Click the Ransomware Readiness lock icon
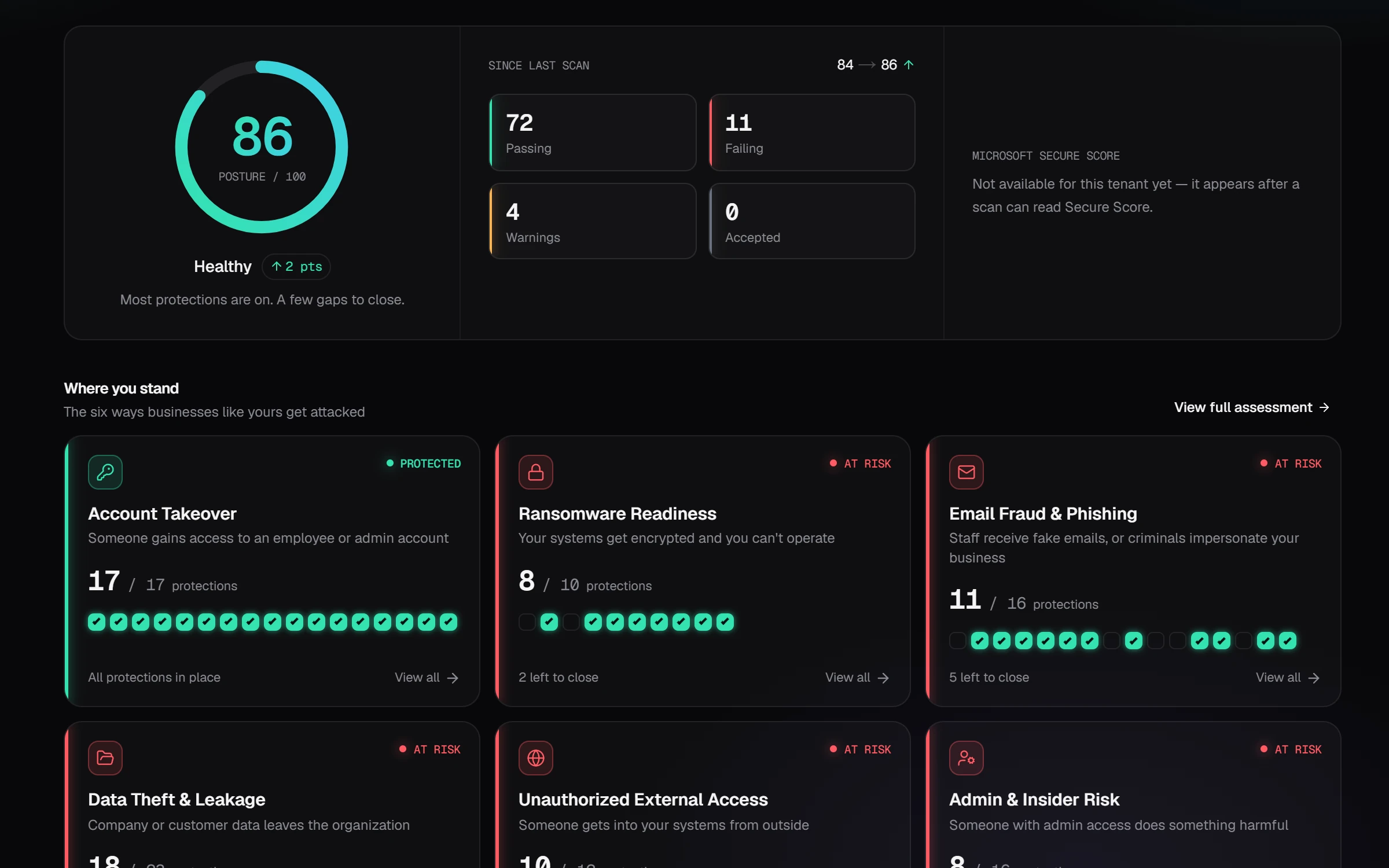 coord(535,472)
